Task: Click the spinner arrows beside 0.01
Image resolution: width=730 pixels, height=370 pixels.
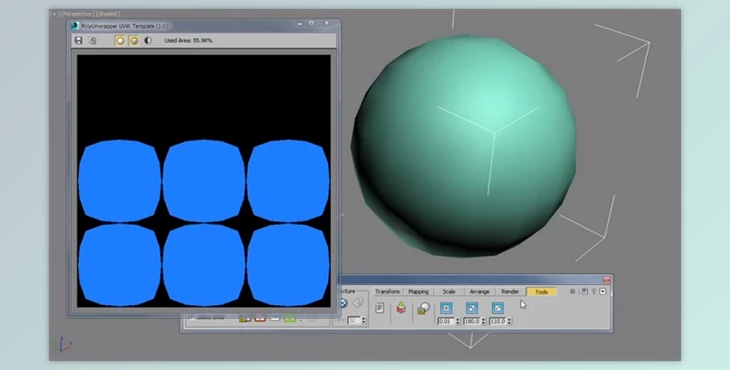Action: (458, 321)
